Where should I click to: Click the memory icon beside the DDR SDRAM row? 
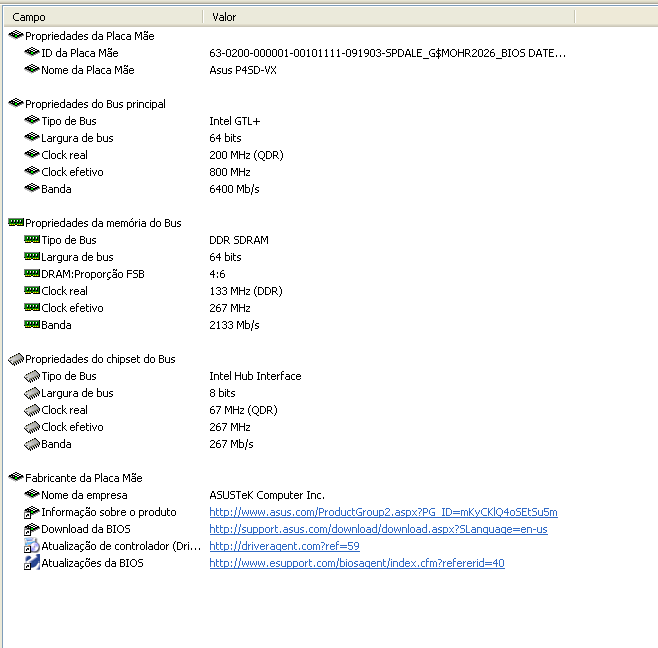tap(32, 240)
